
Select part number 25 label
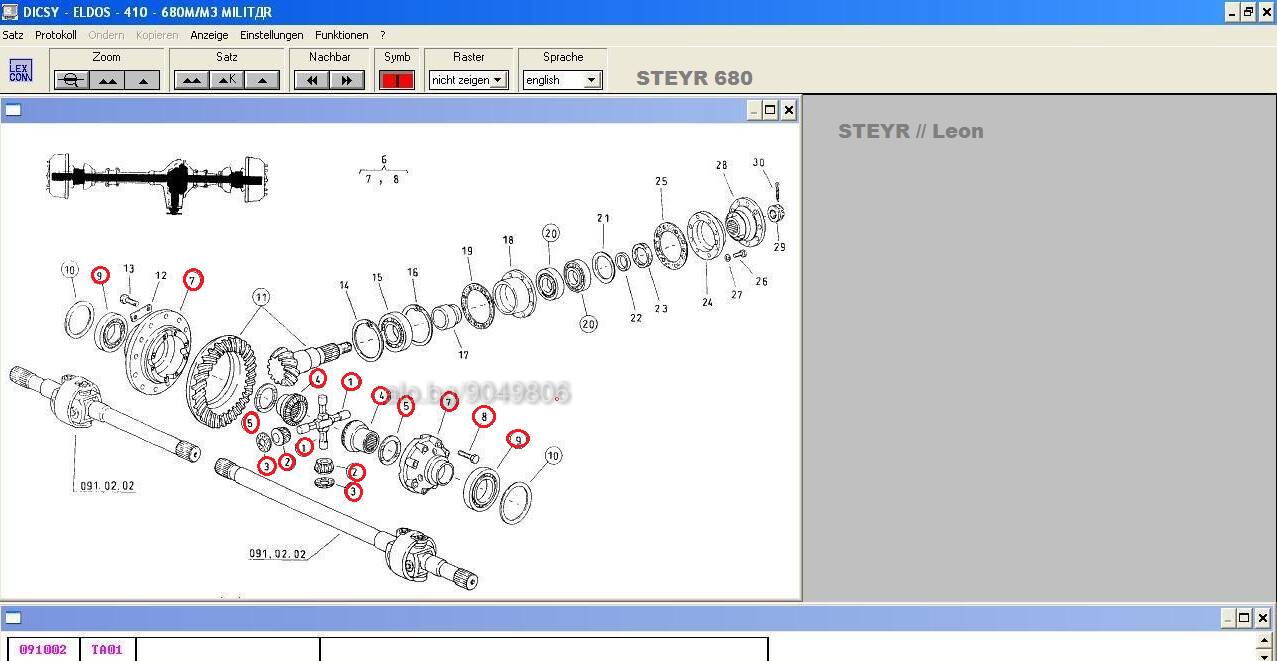click(x=661, y=182)
